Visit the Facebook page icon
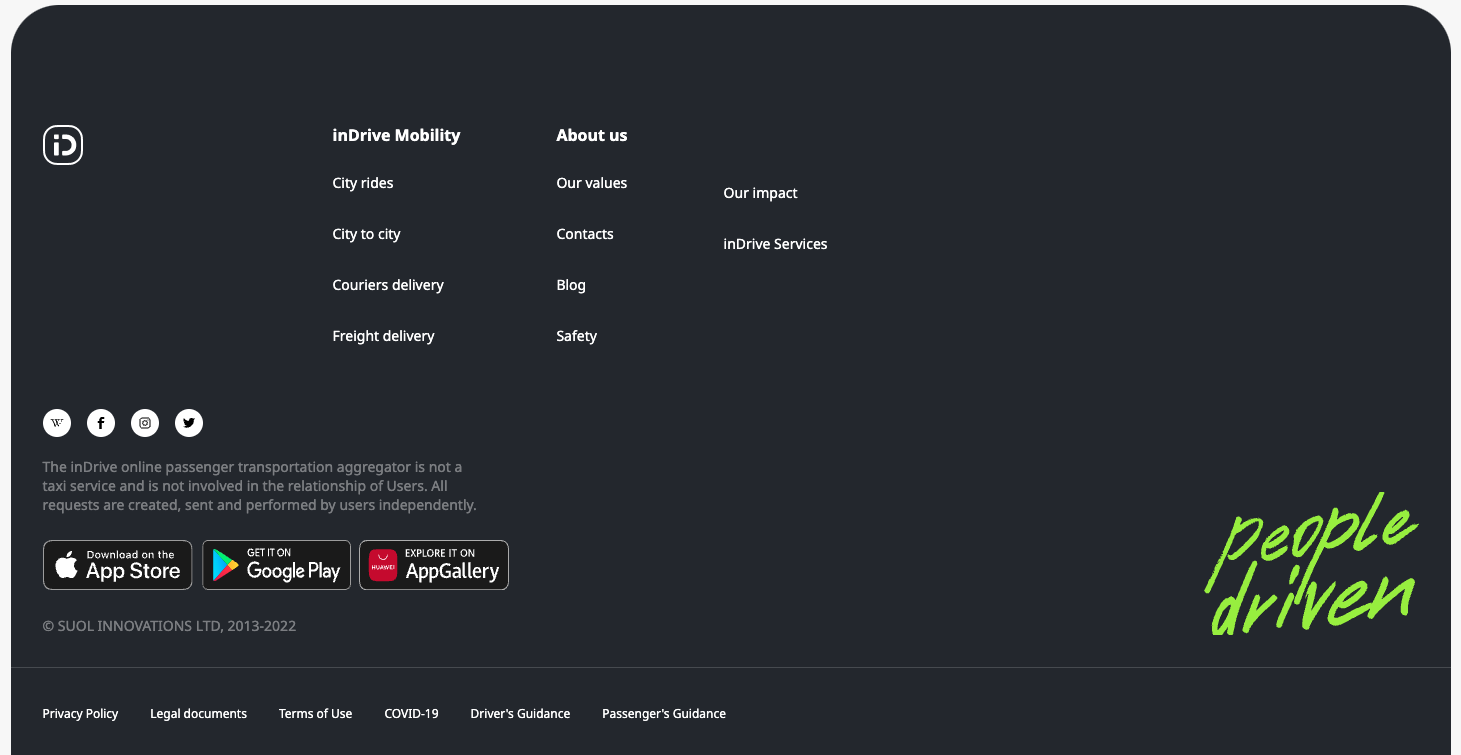The image size is (1461, 755). pyautogui.click(x=101, y=423)
